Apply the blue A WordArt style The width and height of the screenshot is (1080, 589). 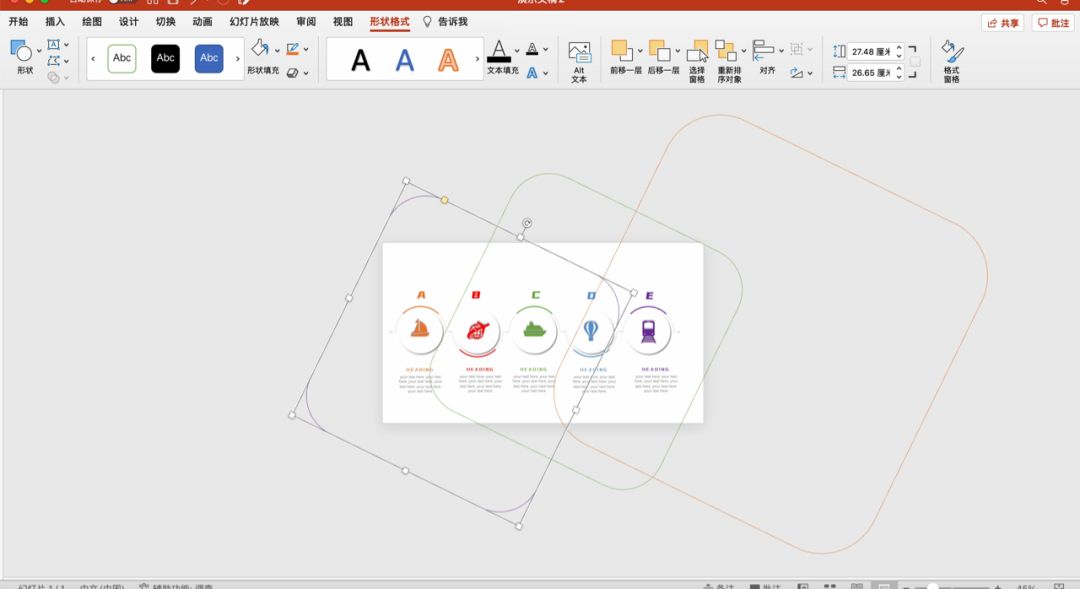tap(405, 60)
